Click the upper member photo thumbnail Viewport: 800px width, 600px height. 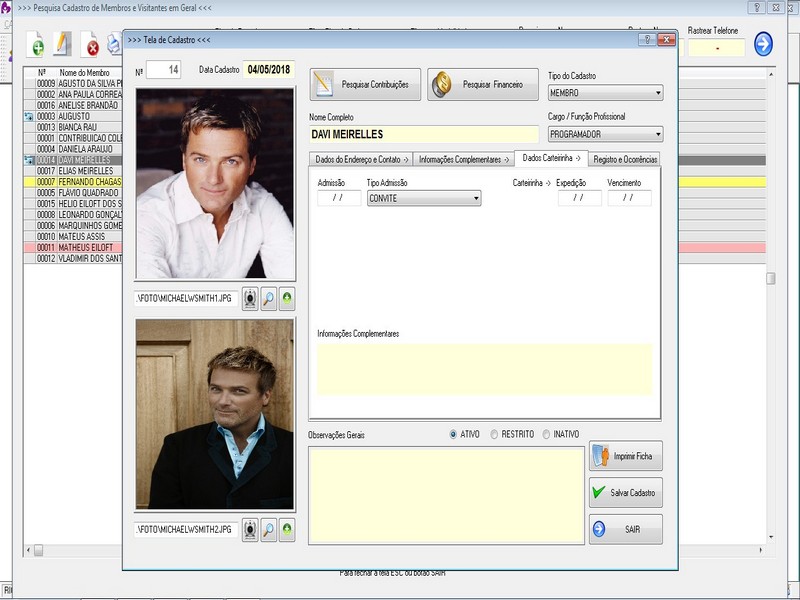pos(215,184)
